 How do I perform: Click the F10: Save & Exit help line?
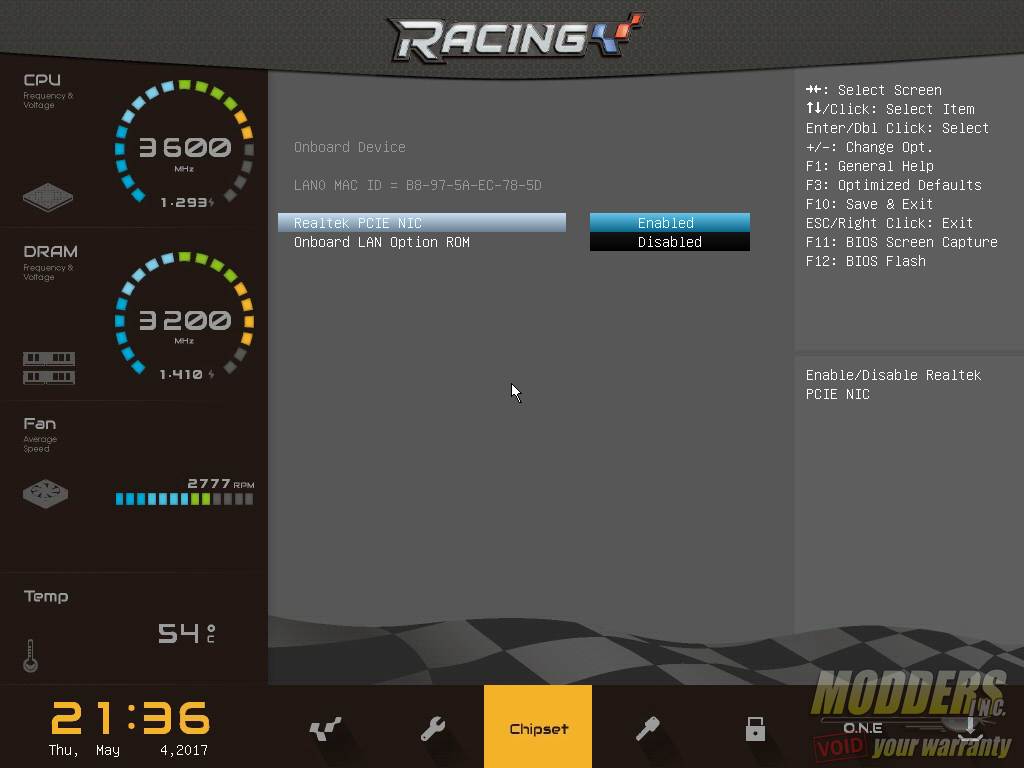(x=869, y=204)
